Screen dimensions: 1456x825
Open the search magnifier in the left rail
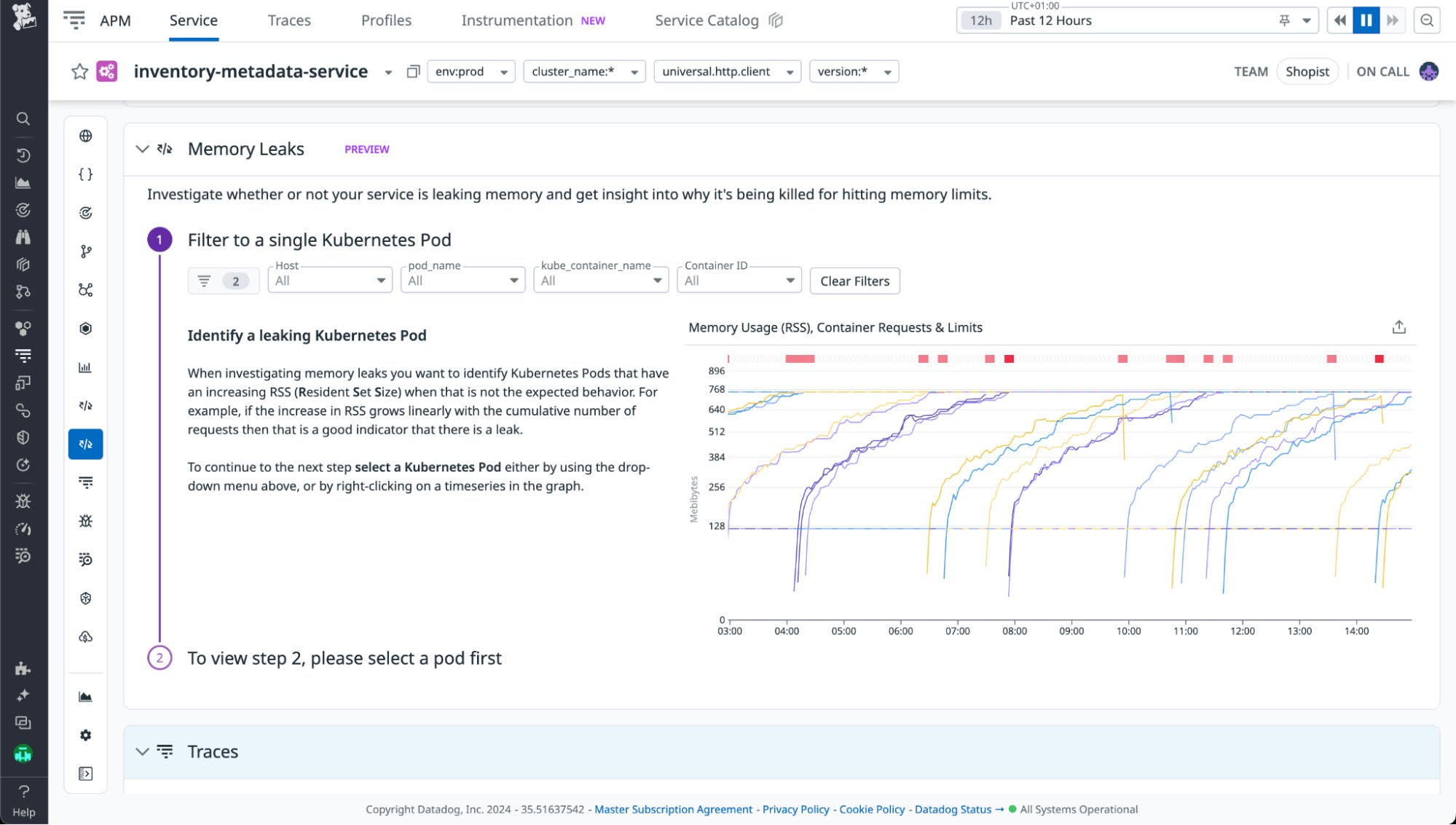[x=23, y=118]
